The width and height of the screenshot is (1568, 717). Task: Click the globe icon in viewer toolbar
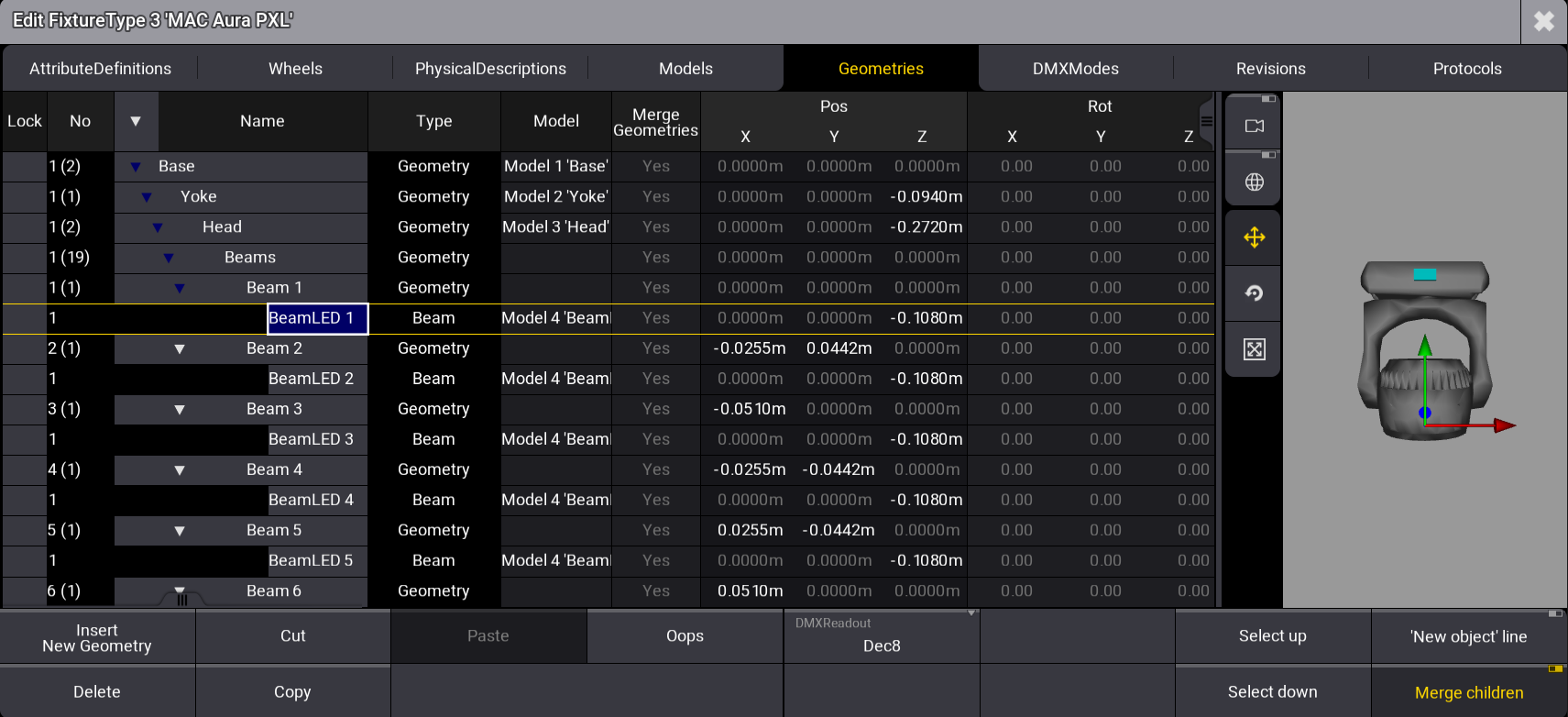click(1254, 182)
